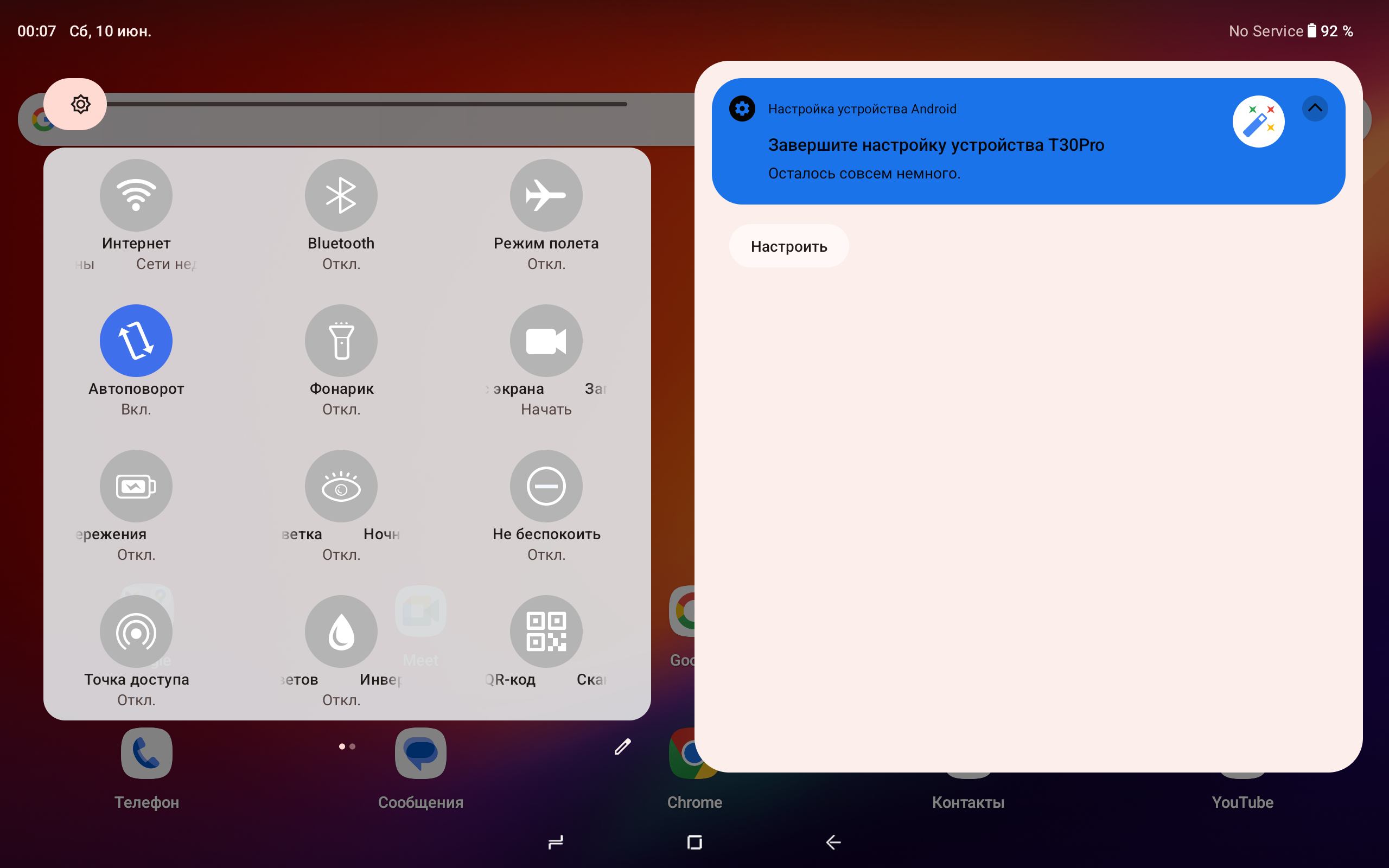Click the Контакты label
The width and height of the screenshot is (1389, 868).
[969, 802]
